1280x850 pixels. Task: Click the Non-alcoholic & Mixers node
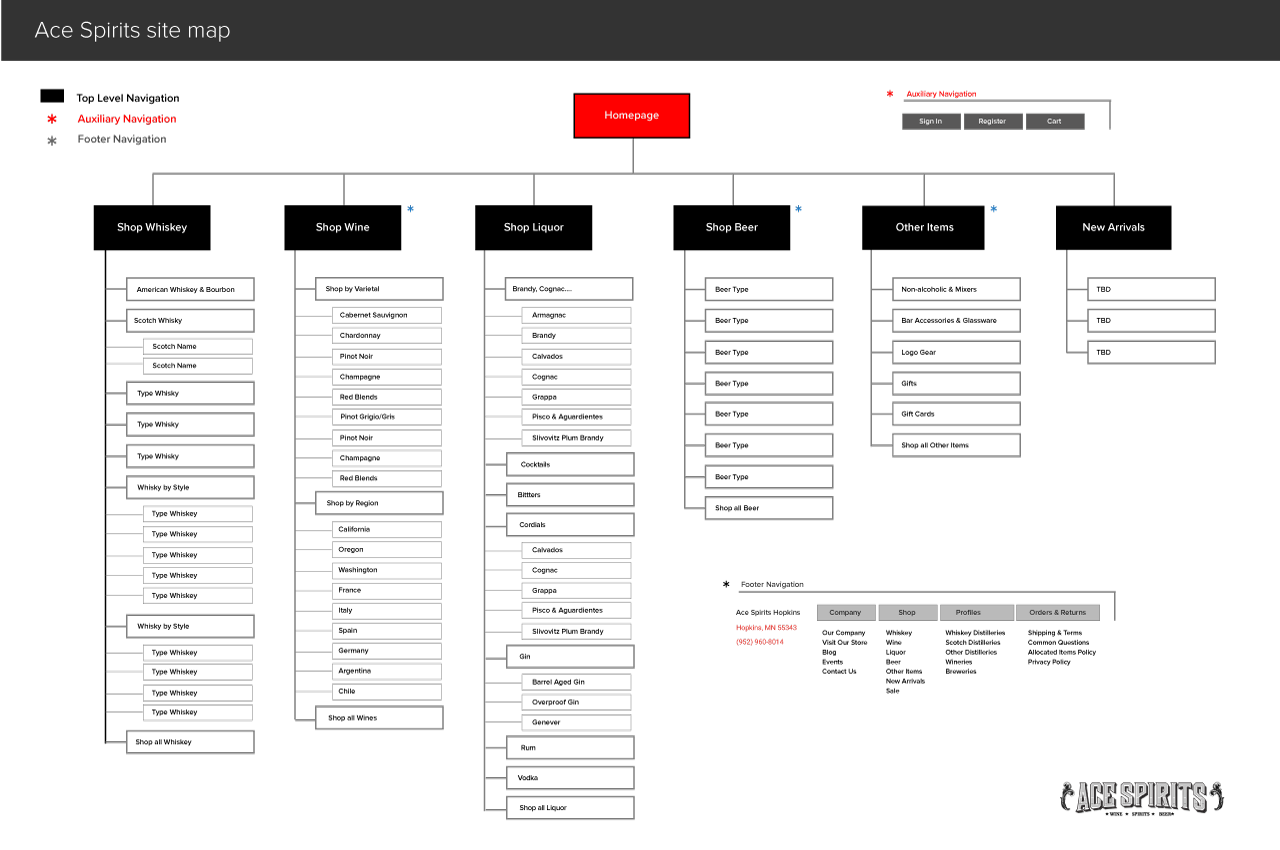coord(956,289)
